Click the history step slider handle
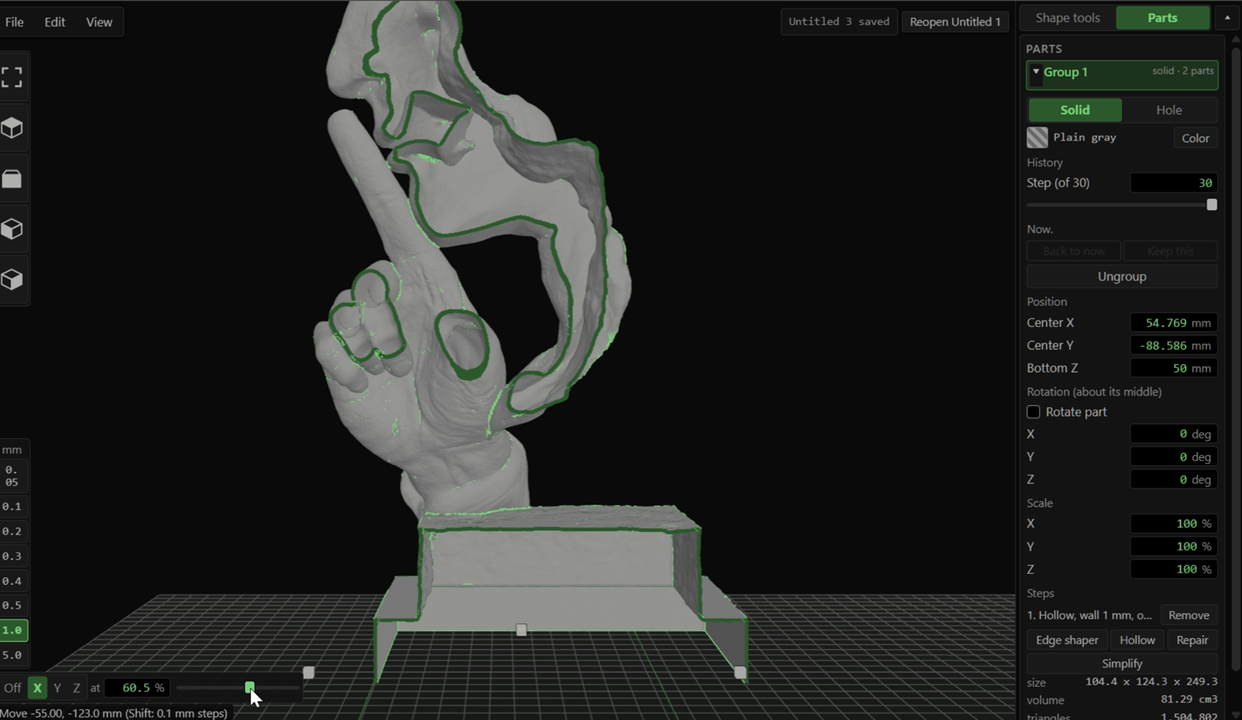This screenshot has height=720, width=1242. (1211, 205)
